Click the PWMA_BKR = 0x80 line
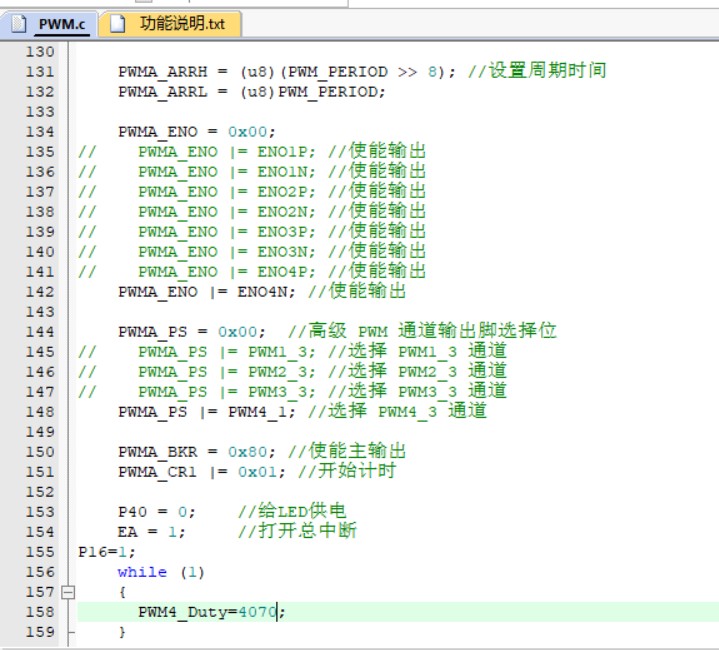The width and height of the screenshot is (719, 650). (191, 452)
